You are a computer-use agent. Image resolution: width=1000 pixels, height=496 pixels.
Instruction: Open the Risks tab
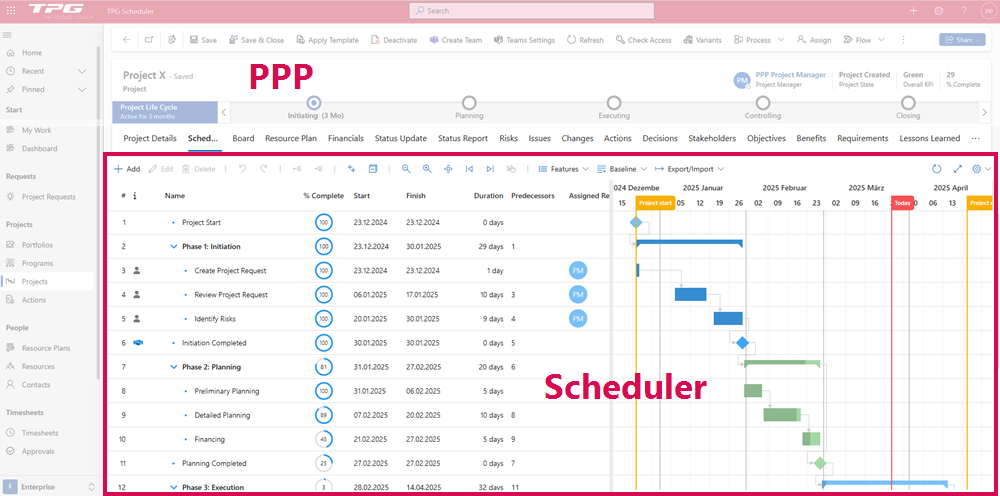(508, 138)
